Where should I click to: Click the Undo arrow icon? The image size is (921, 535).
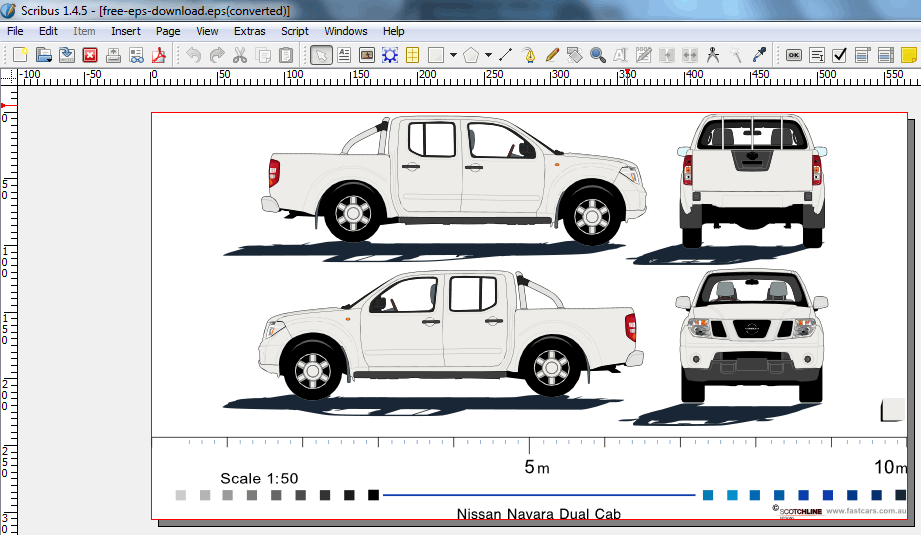tap(193, 55)
